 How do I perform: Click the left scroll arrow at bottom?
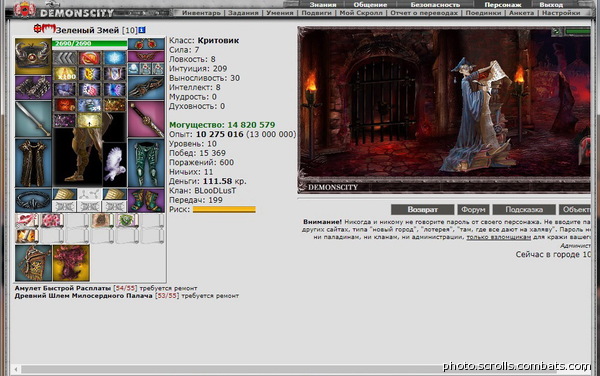click(x=15, y=369)
